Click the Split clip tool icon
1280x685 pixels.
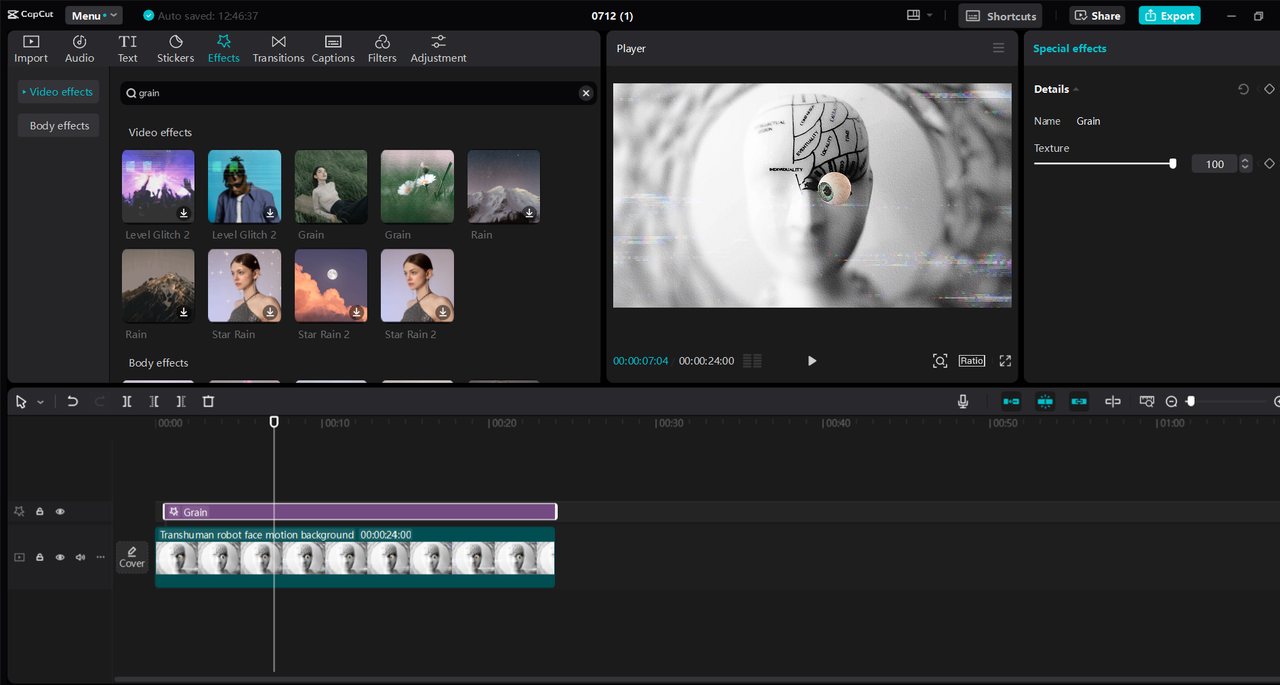[x=127, y=401]
